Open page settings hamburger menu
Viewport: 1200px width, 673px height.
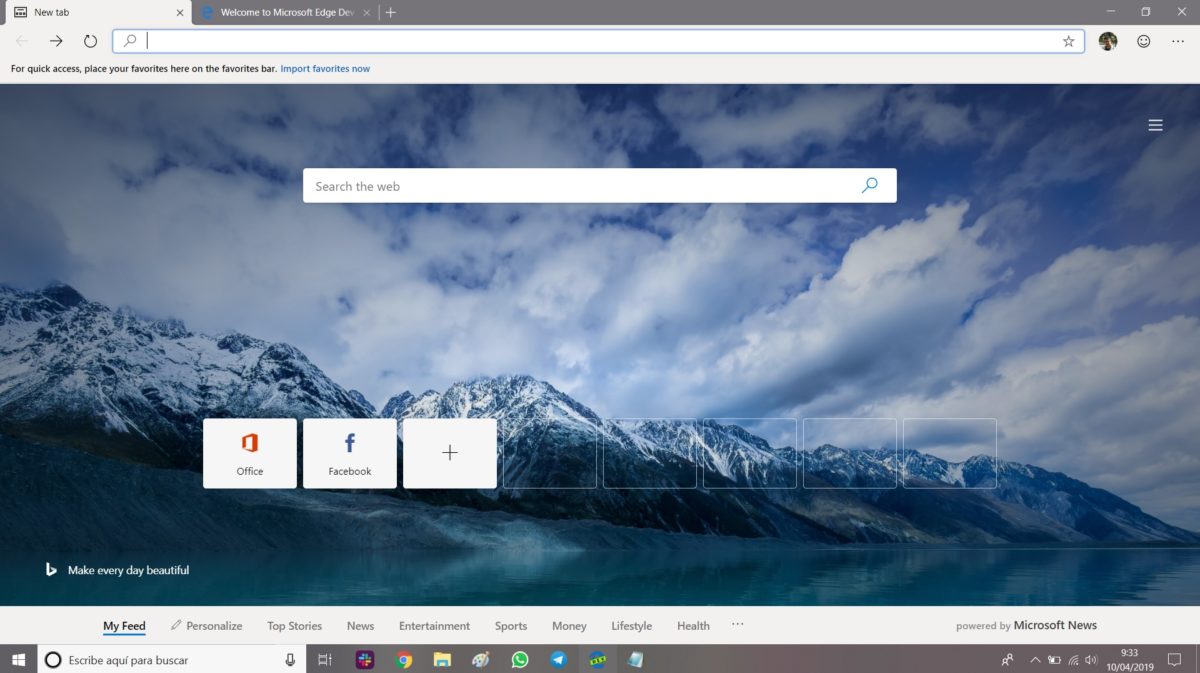coord(1155,125)
